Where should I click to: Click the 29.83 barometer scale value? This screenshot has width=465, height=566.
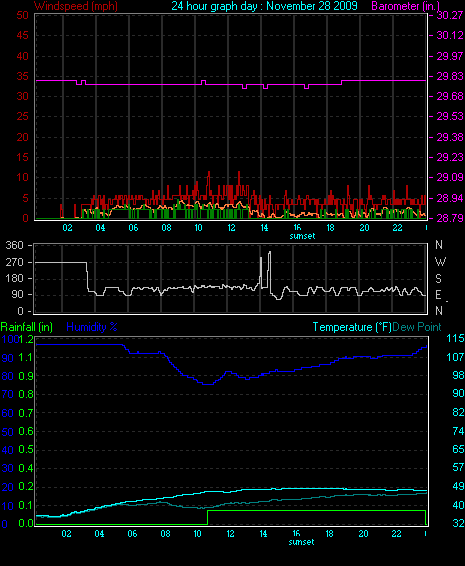tap(450, 76)
